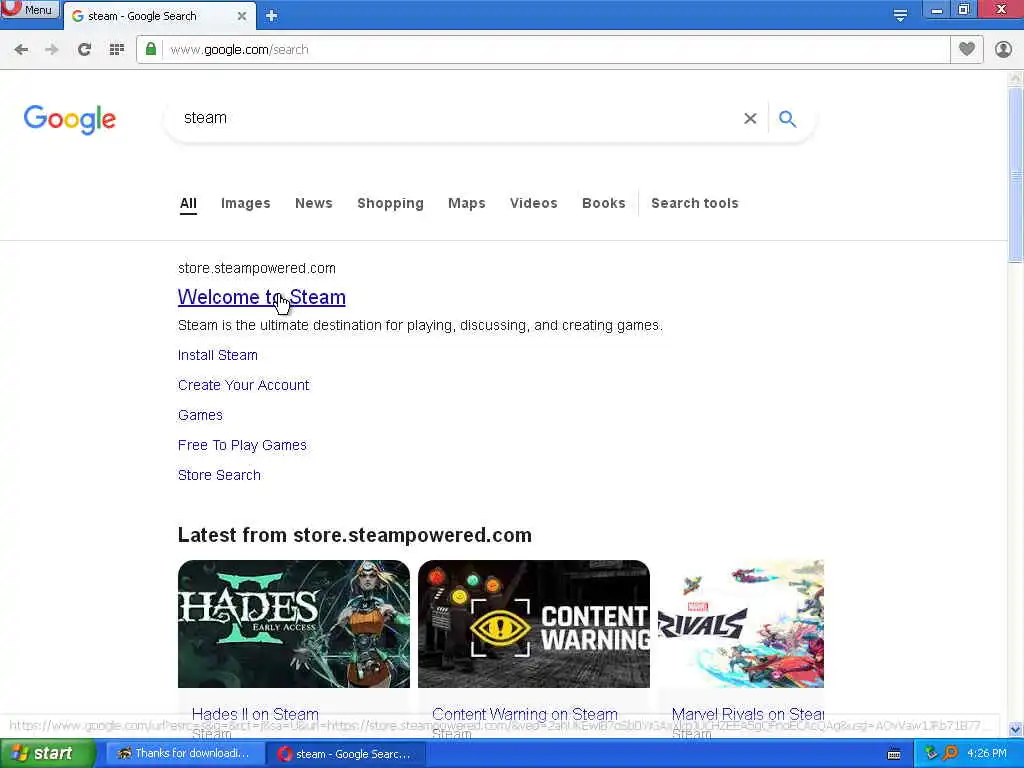This screenshot has height=768, width=1024.
Task: Click the Latest from store.steampowered.com heading
Action: pos(355,535)
